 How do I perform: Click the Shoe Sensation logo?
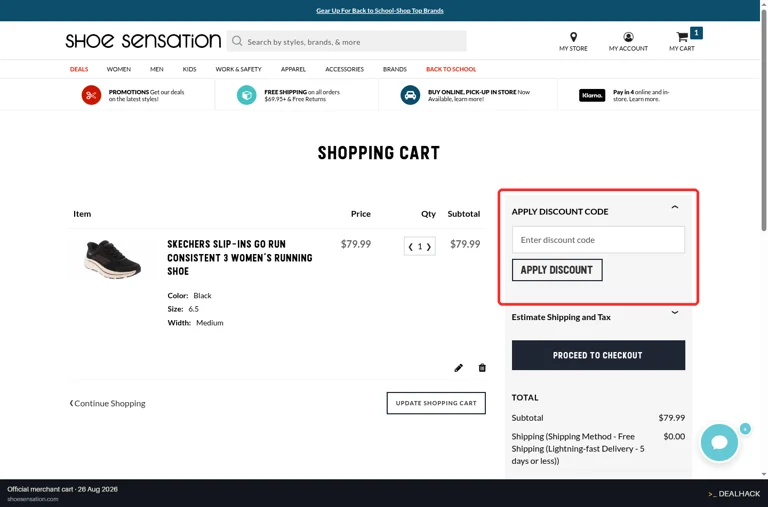143,41
